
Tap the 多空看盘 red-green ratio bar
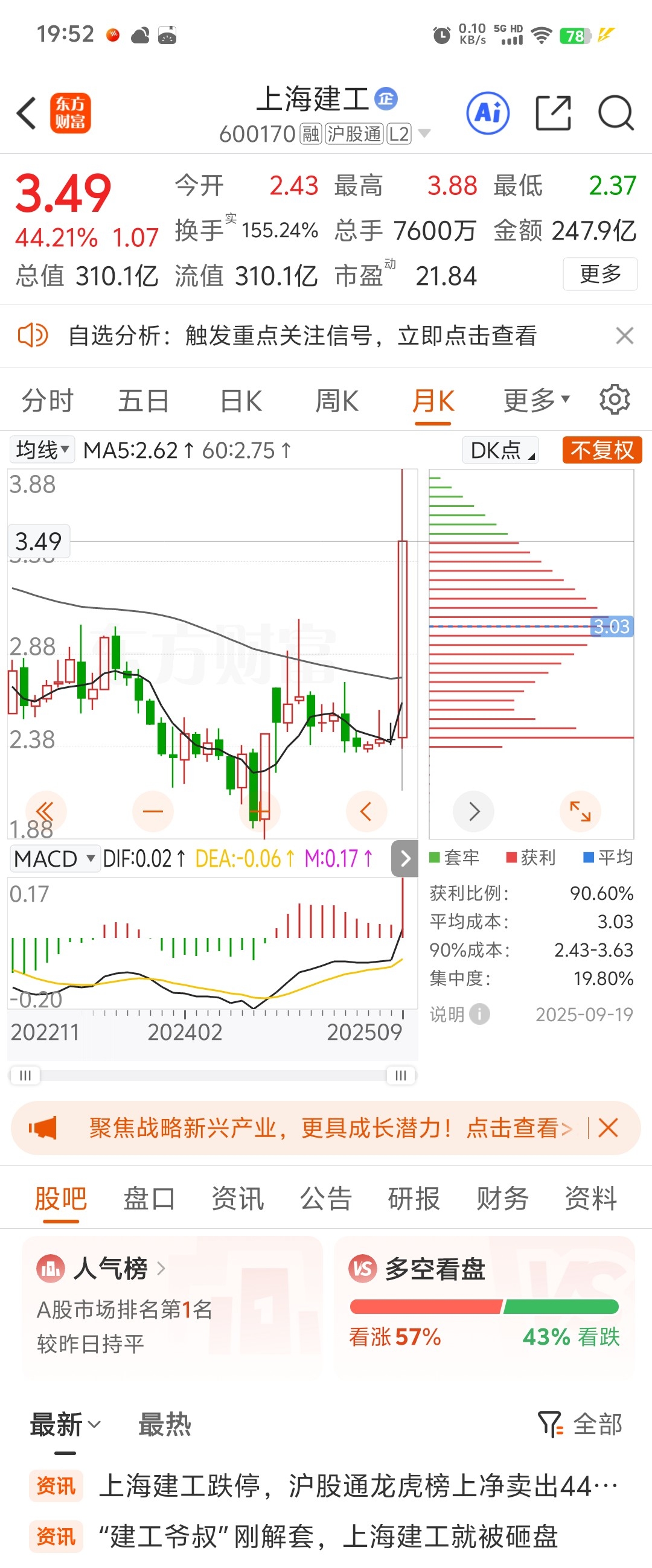(485, 1306)
